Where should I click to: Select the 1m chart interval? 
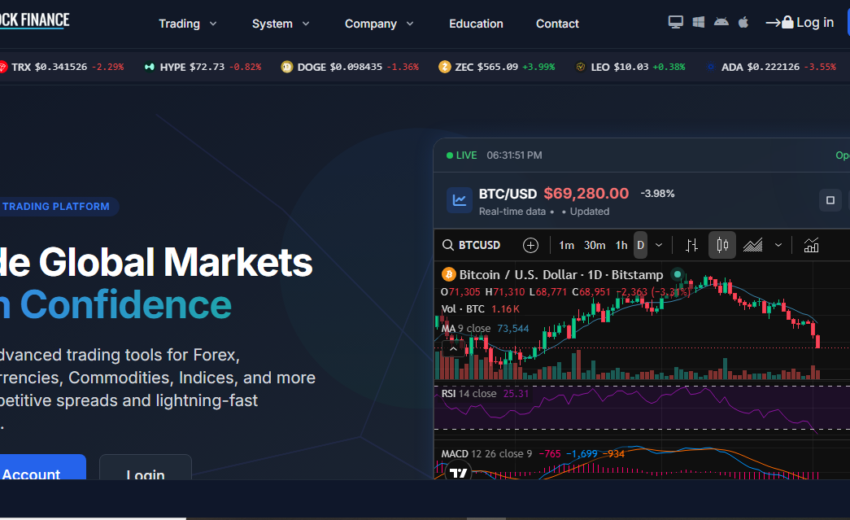[x=566, y=246]
